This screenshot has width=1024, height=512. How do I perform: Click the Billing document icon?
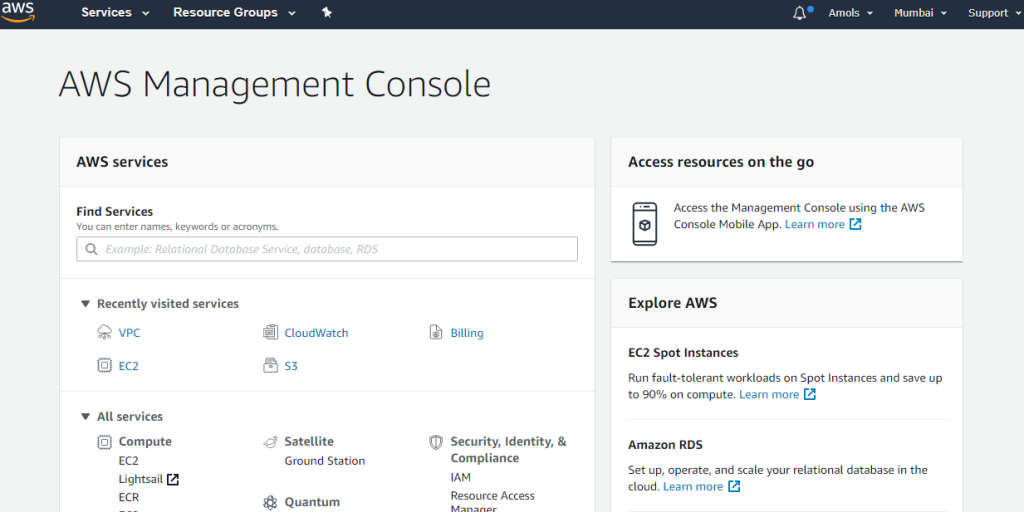point(436,332)
